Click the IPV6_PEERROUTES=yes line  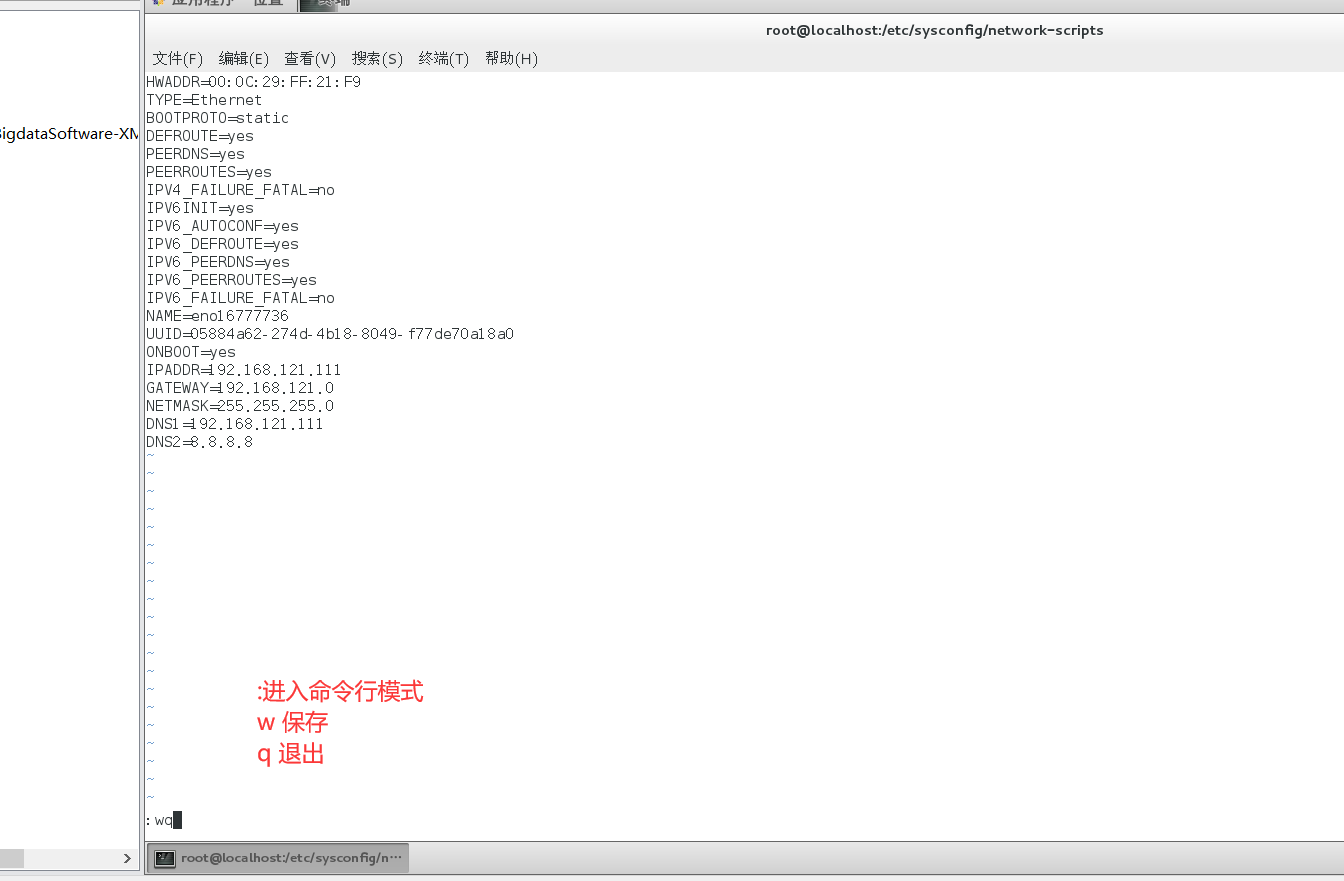coord(231,280)
